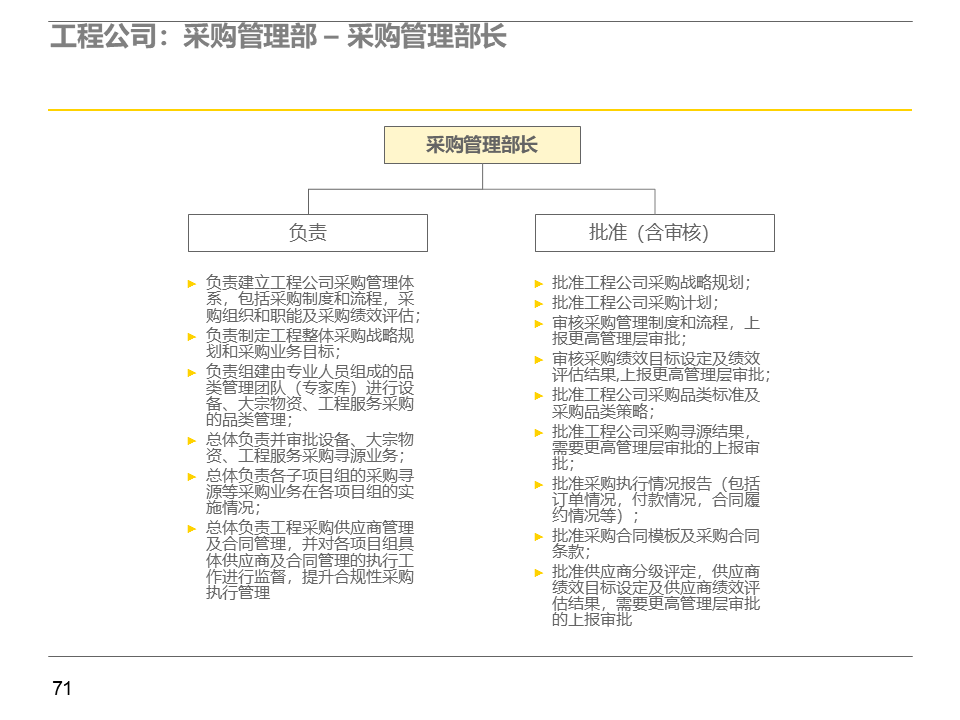The image size is (960, 720).
Task: Click bullet text 总体负责工程采购供应商管理
Action: [x=310, y=560]
